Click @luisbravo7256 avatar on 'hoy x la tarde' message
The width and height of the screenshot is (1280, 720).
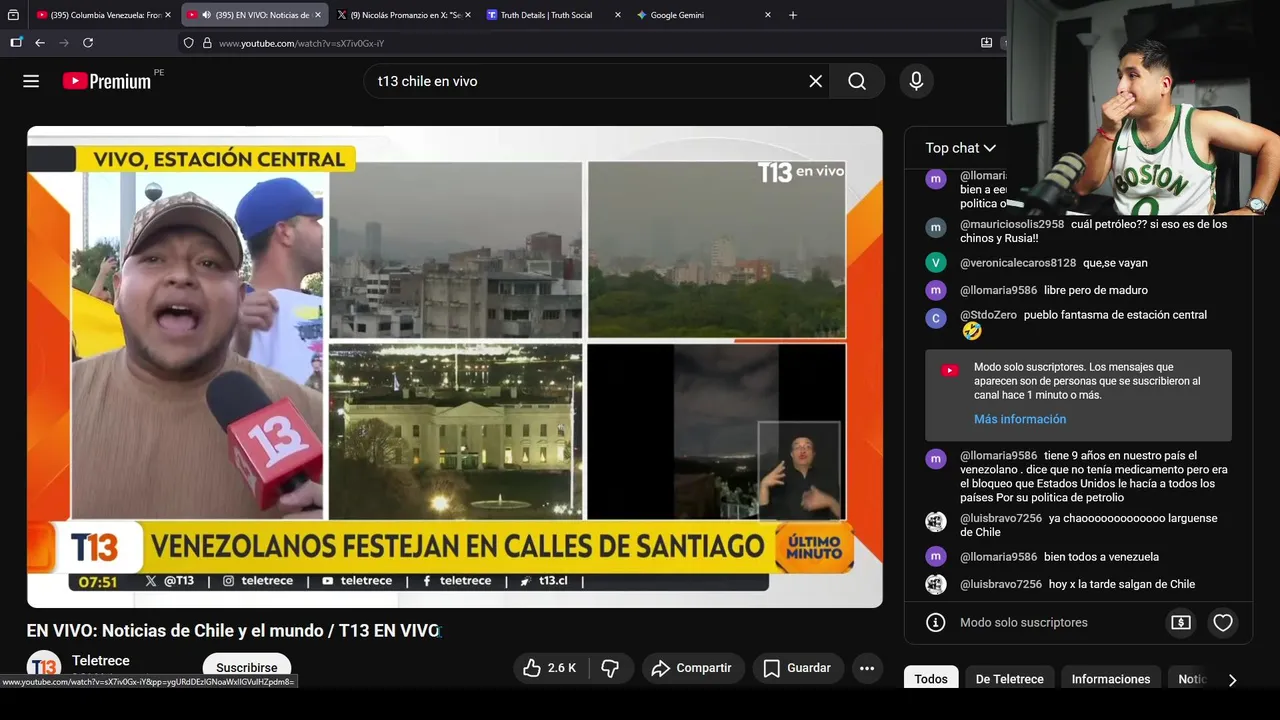936,584
